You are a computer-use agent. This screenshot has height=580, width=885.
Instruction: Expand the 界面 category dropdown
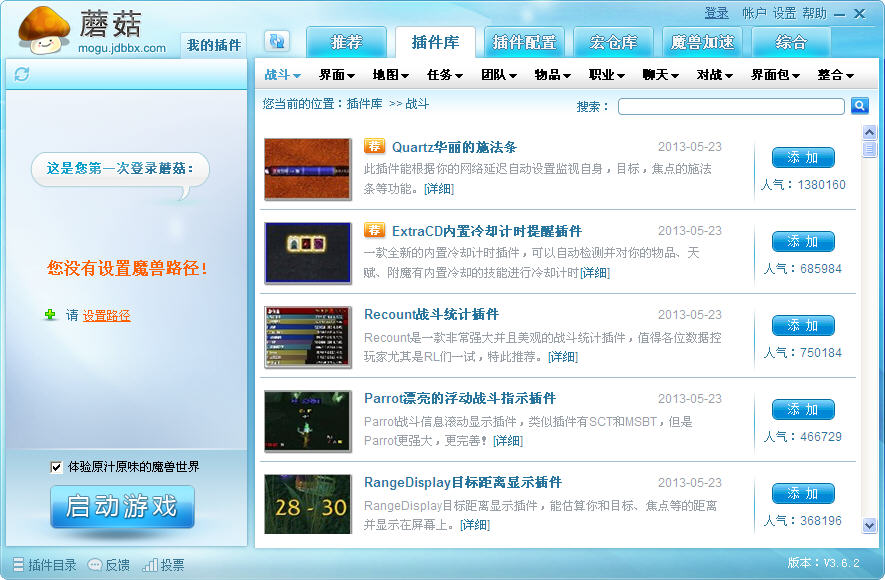pos(337,75)
